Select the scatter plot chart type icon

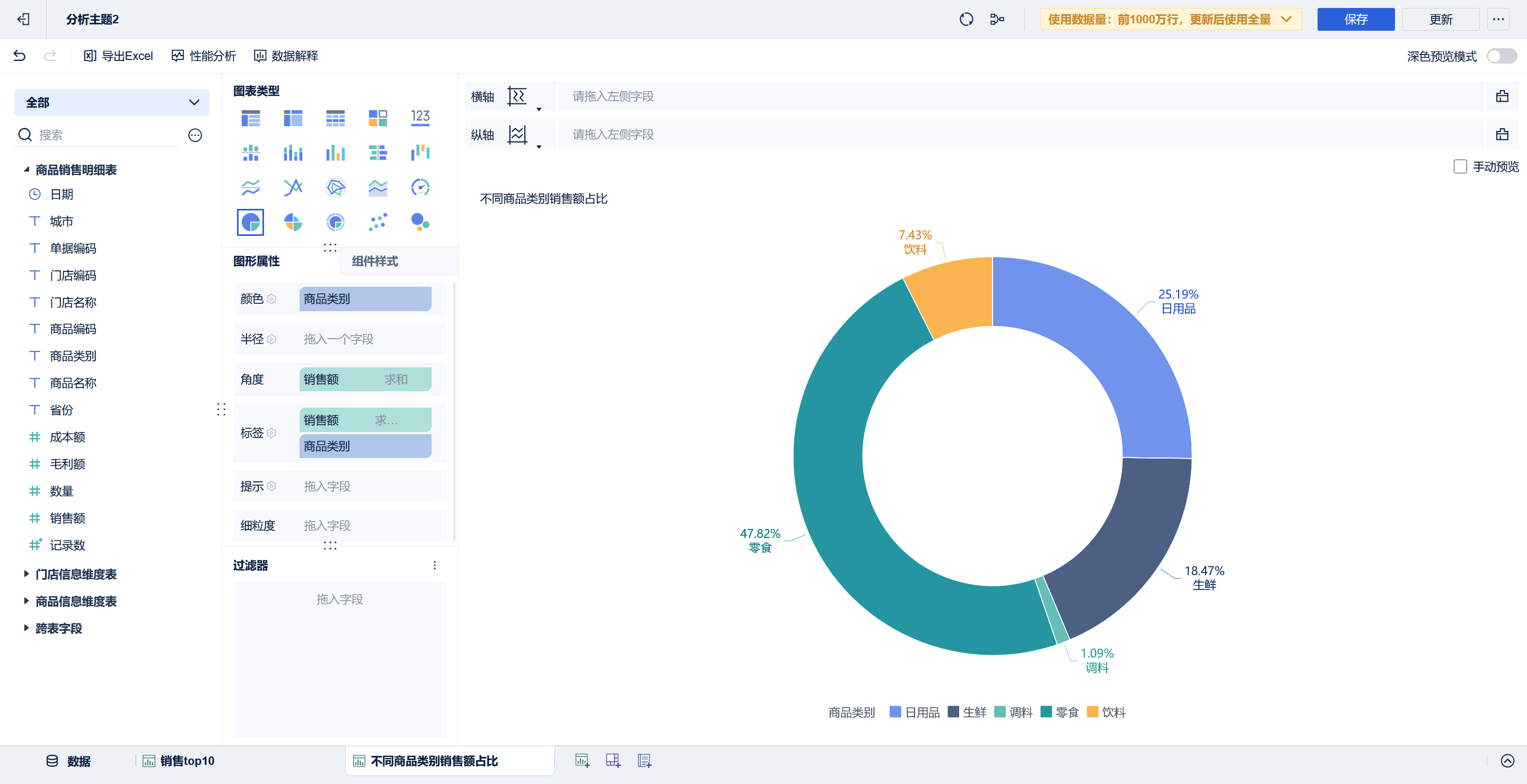point(378,222)
